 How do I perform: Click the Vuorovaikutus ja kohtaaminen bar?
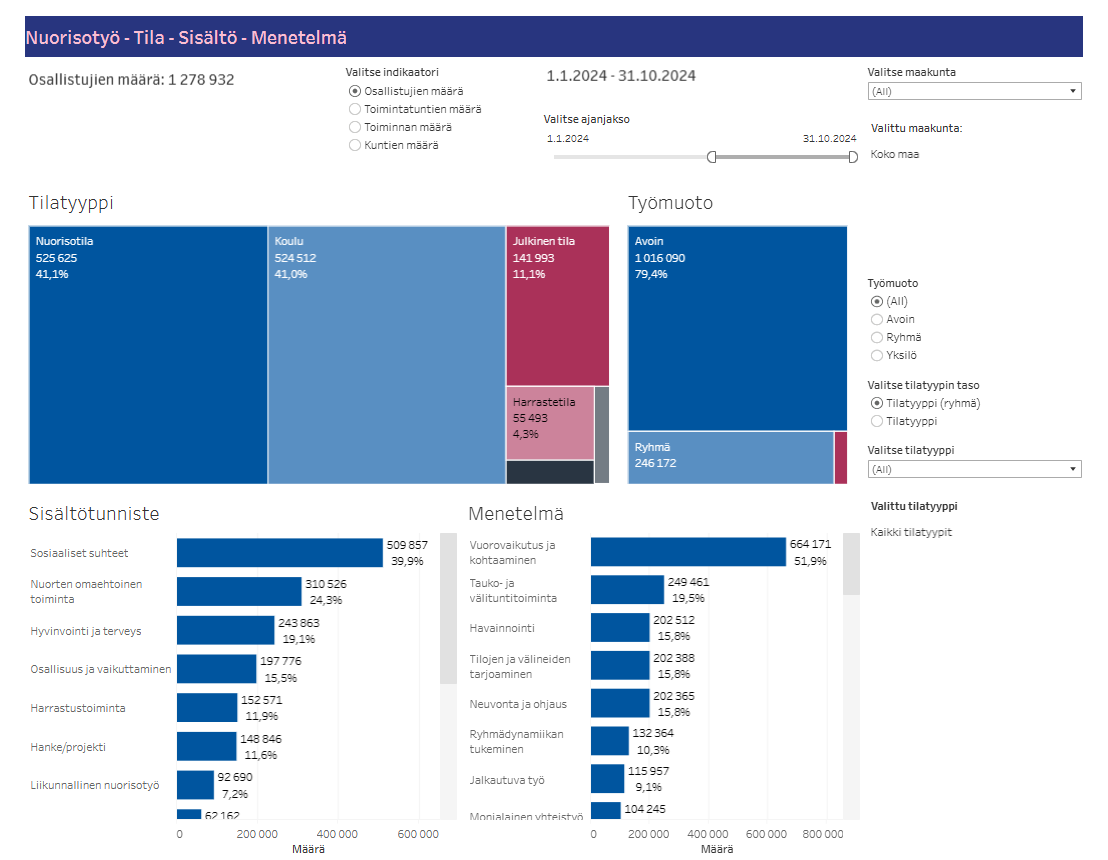click(x=688, y=552)
